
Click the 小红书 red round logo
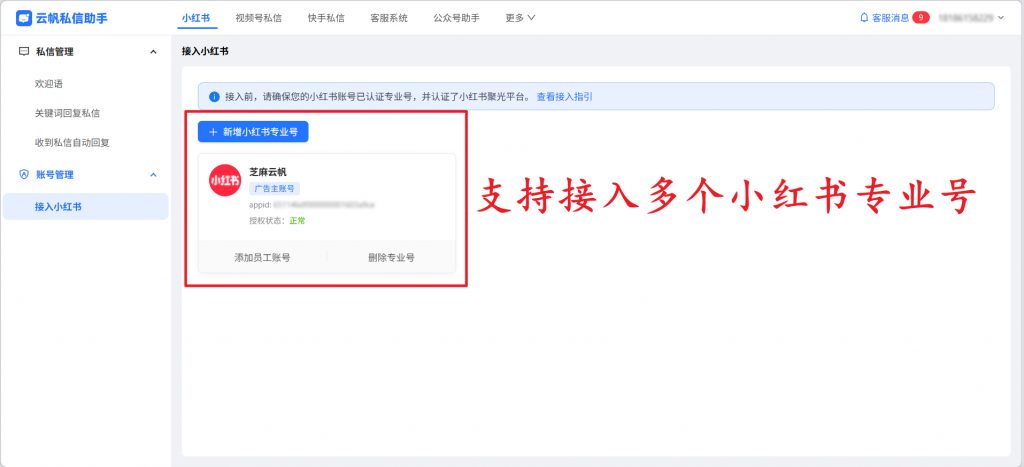click(x=225, y=180)
